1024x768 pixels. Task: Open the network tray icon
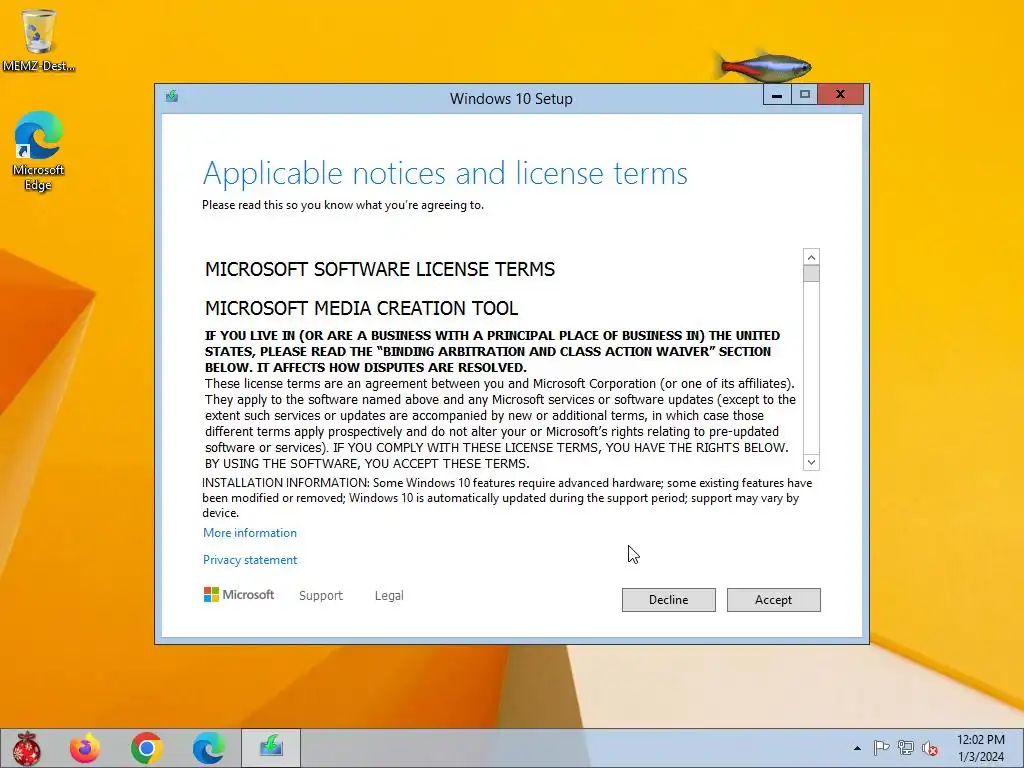[x=906, y=748]
